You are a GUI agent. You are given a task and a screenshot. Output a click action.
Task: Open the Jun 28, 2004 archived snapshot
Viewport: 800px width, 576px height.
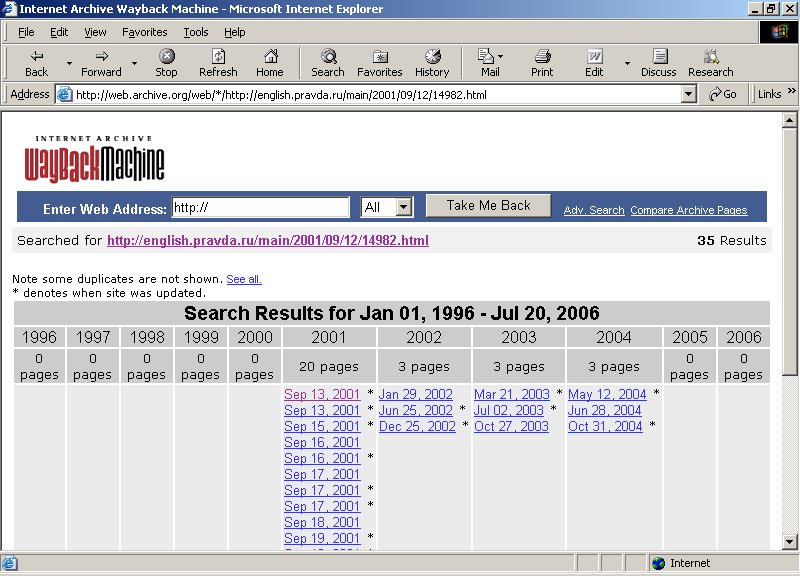pos(605,410)
